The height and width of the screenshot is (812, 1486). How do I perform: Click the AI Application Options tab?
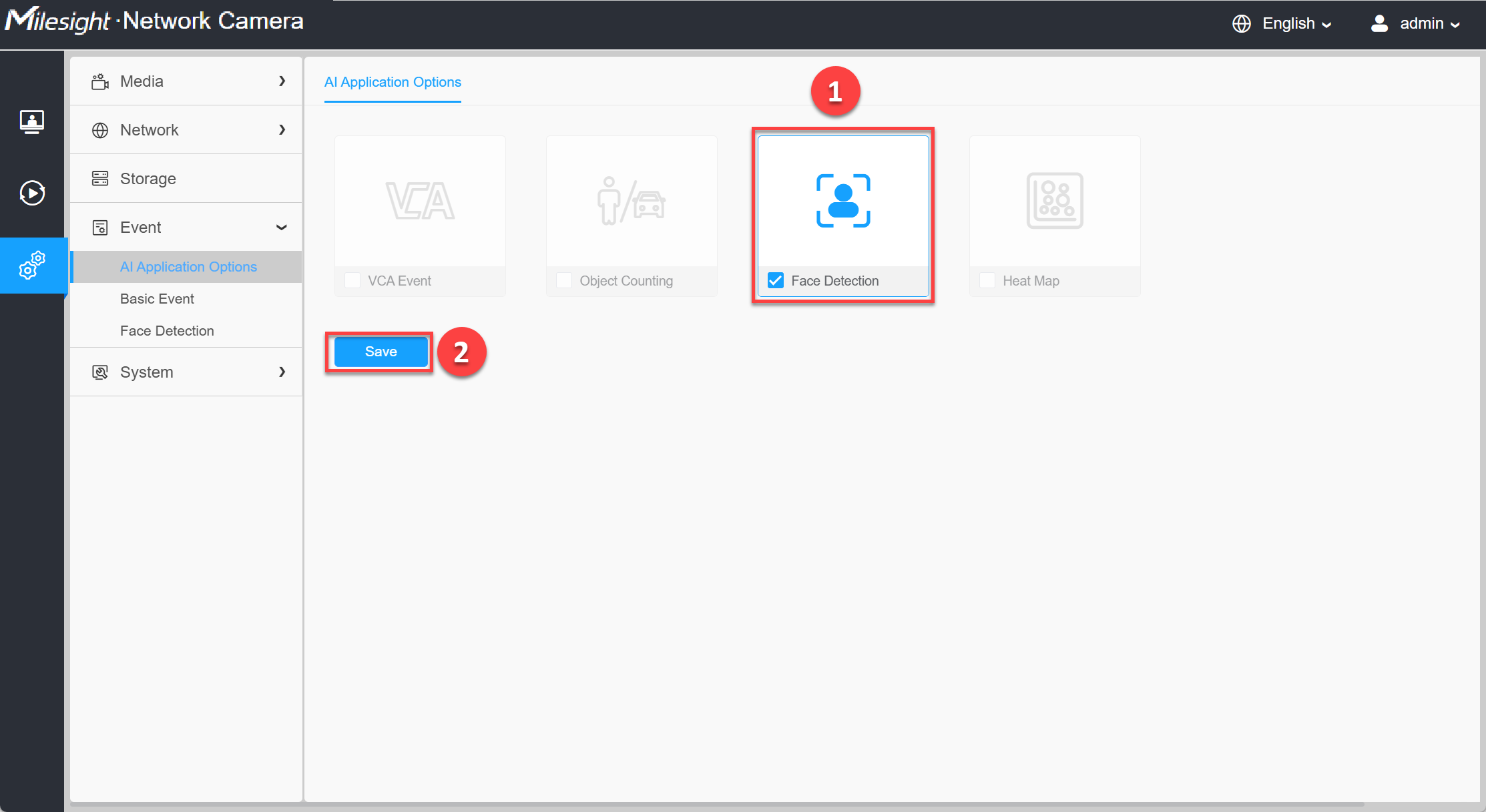[x=393, y=82]
